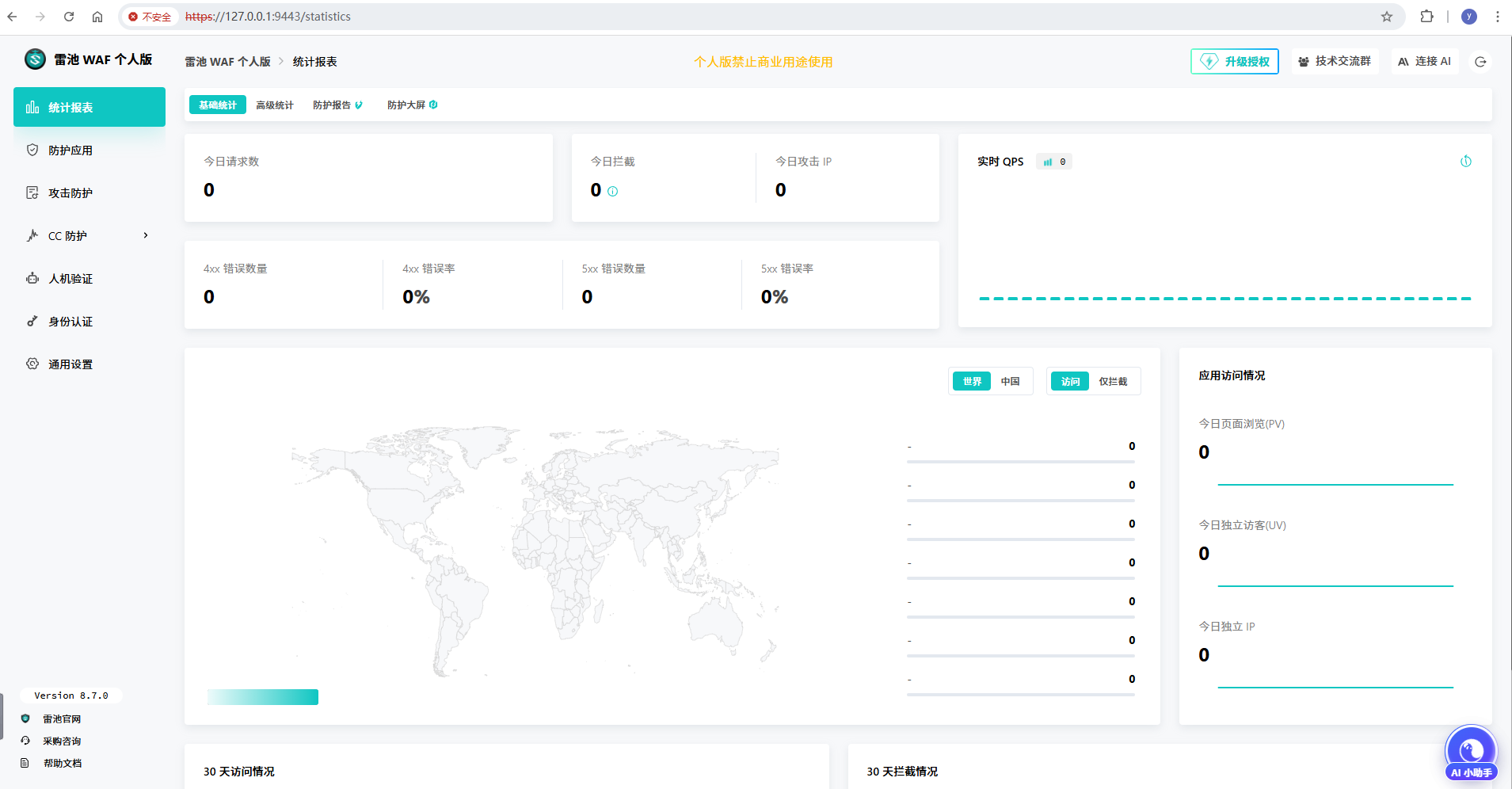Click the 30 天拦截情况 heading
The height and width of the screenshot is (789, 1512).
[x=902, y=771]
